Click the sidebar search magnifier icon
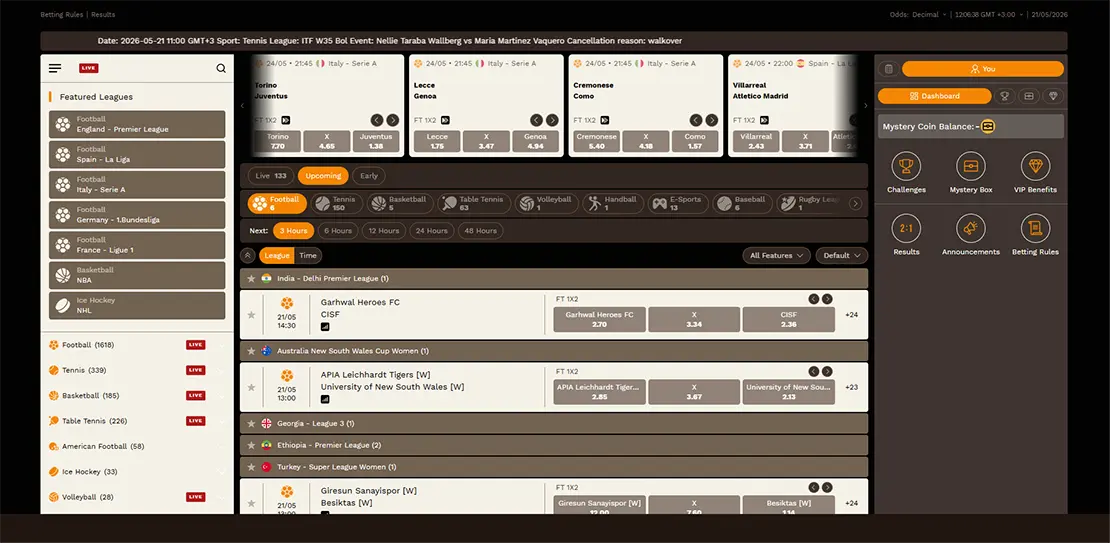Viewport: 1110px width, 543px height. [x=222, y=69]
